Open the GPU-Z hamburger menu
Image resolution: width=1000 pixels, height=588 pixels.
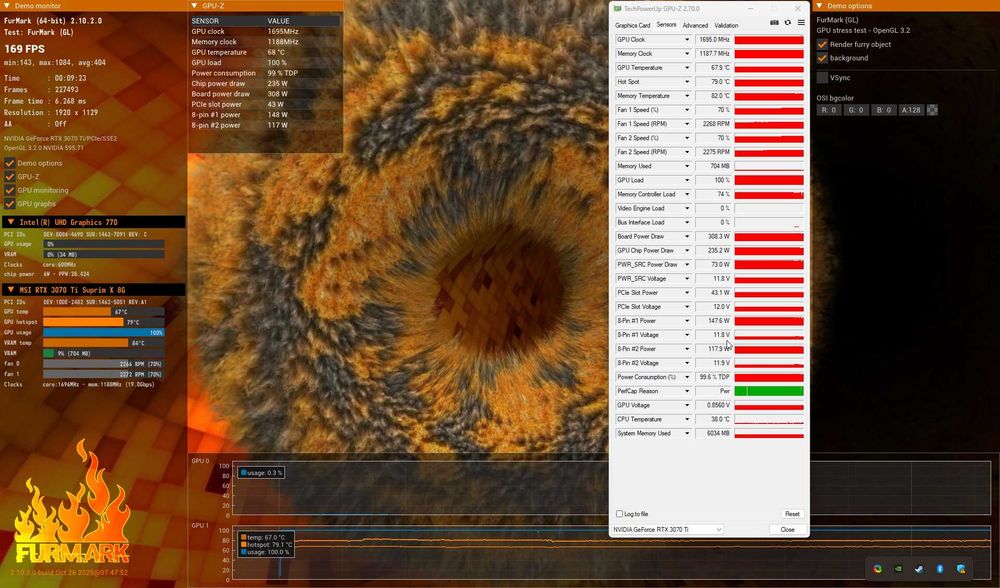801,23
